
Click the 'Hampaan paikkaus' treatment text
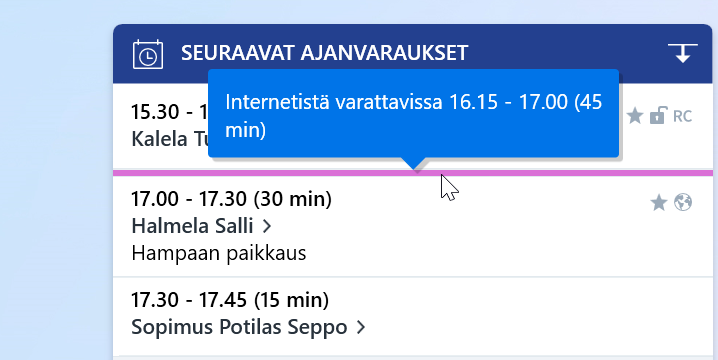click(x=219, y=253)
